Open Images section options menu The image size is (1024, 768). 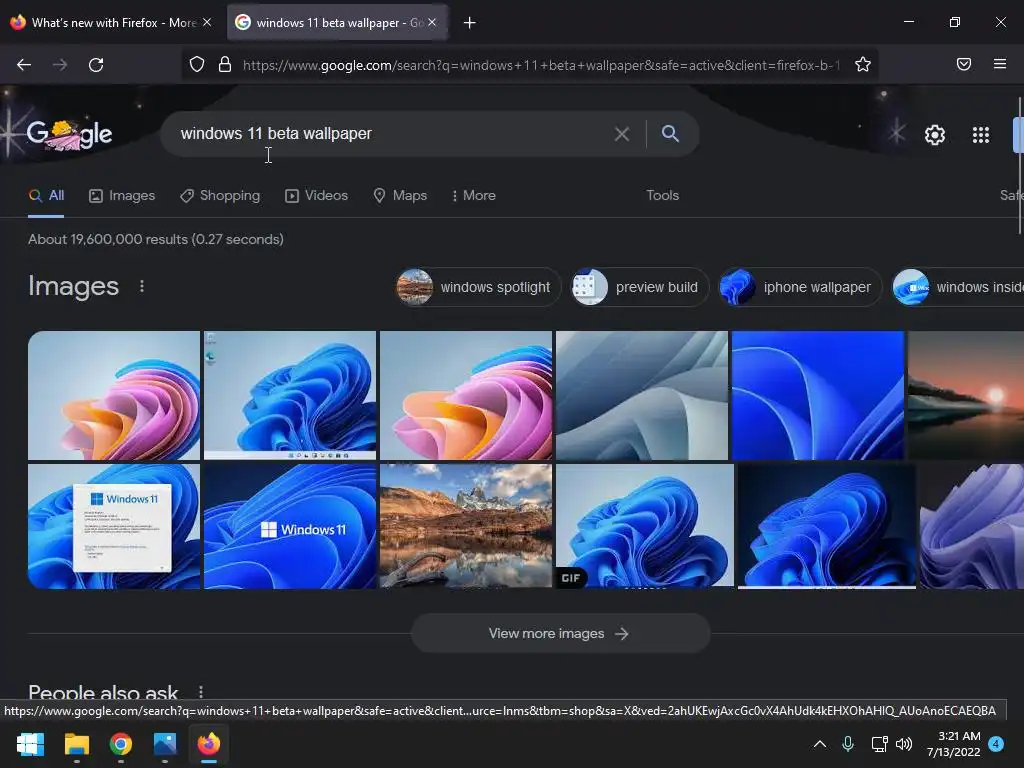pos(142,286)
